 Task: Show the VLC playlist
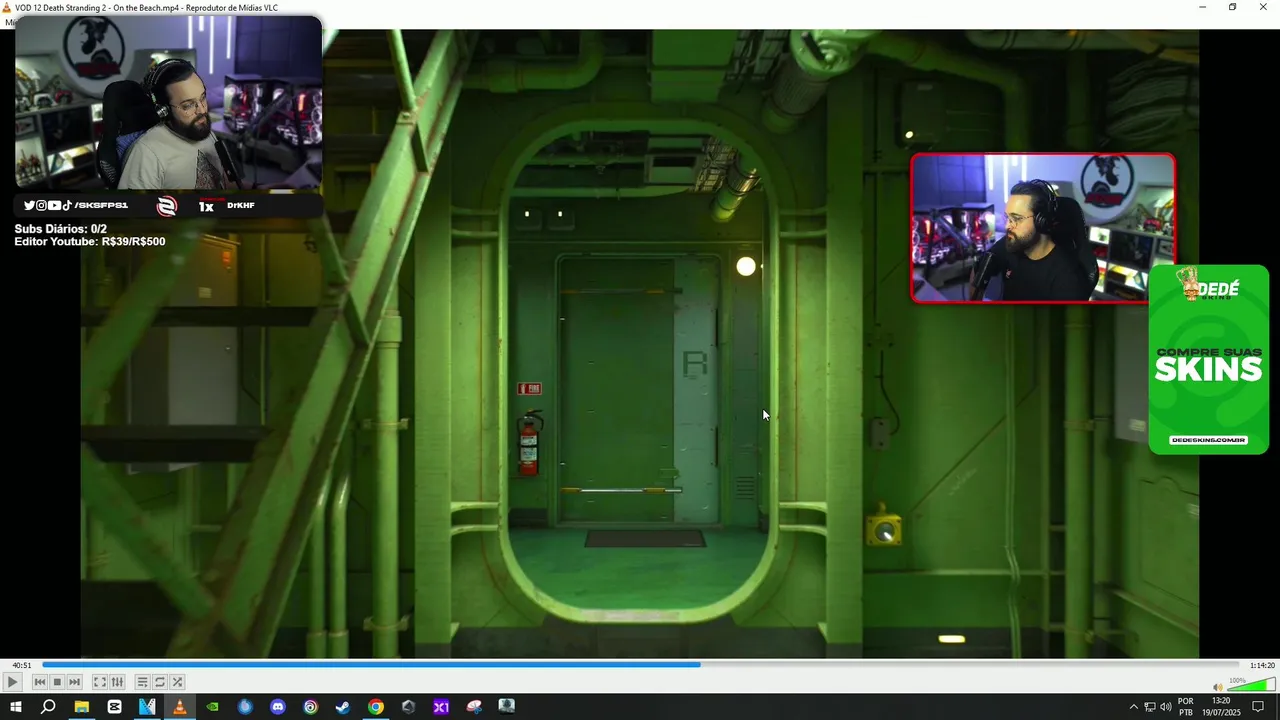142,682
